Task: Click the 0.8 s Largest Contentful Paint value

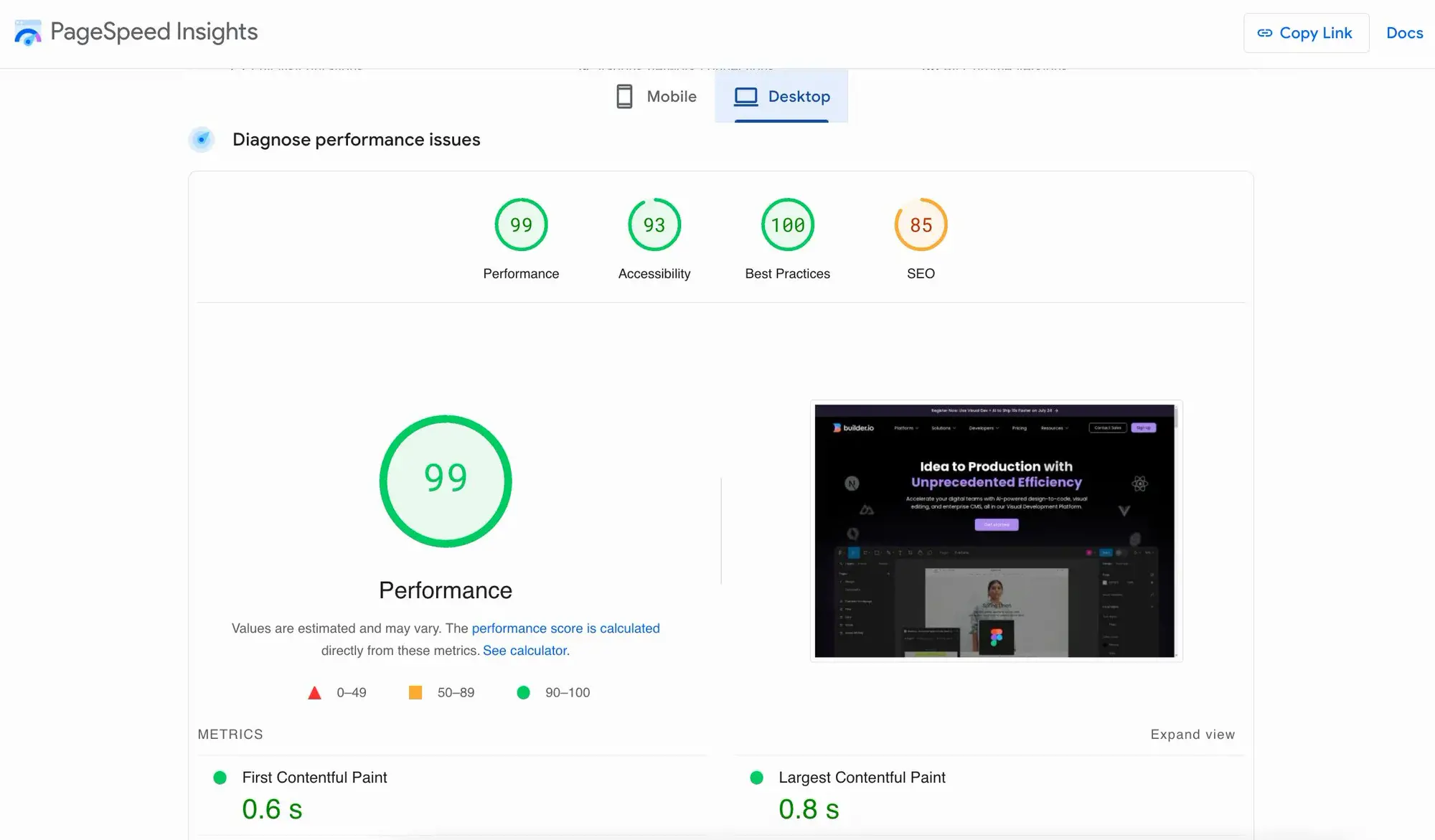Action: (x=809, y=809)
